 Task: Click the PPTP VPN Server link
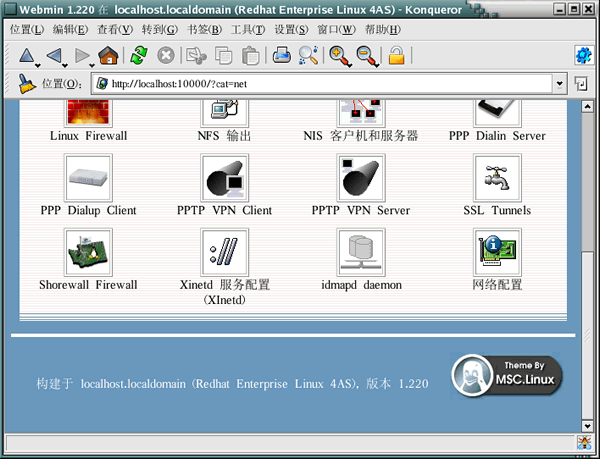tap(361, 210)
